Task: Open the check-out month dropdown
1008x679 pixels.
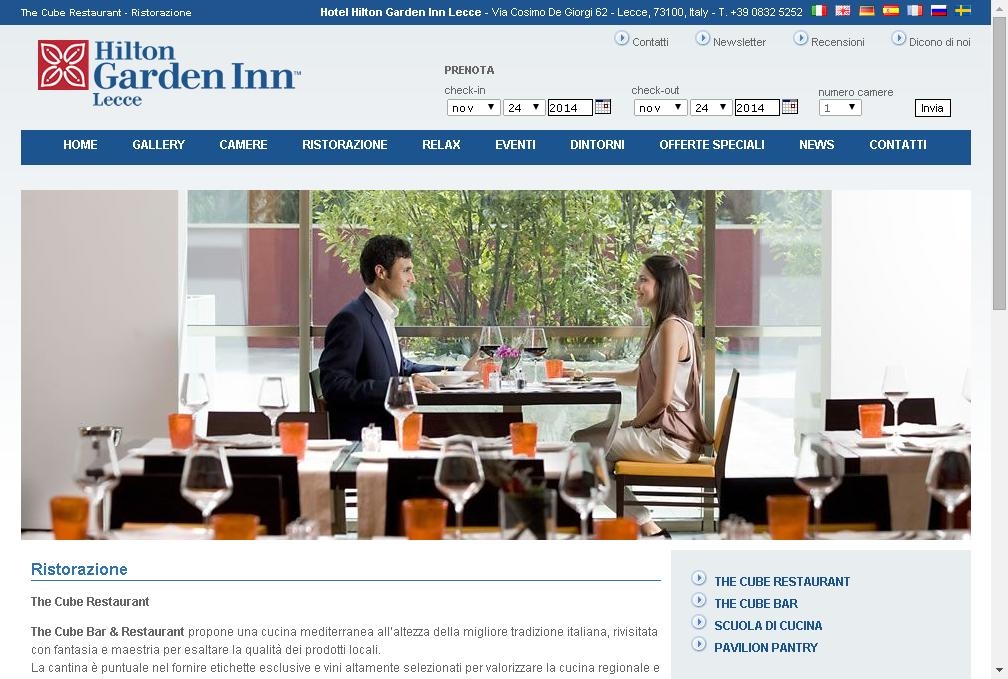Action: [660, 107]
